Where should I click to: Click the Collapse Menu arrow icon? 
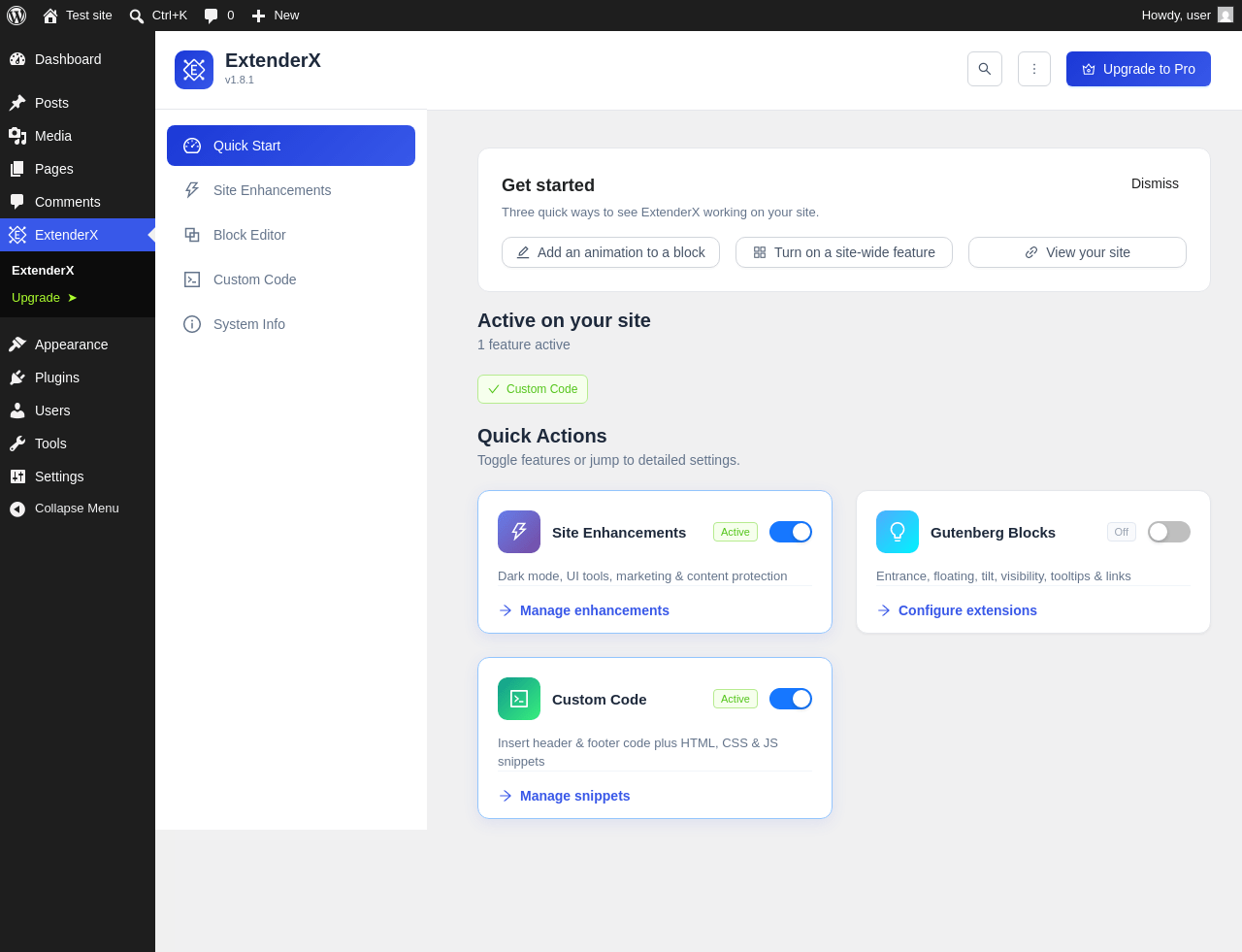point(17,509)
